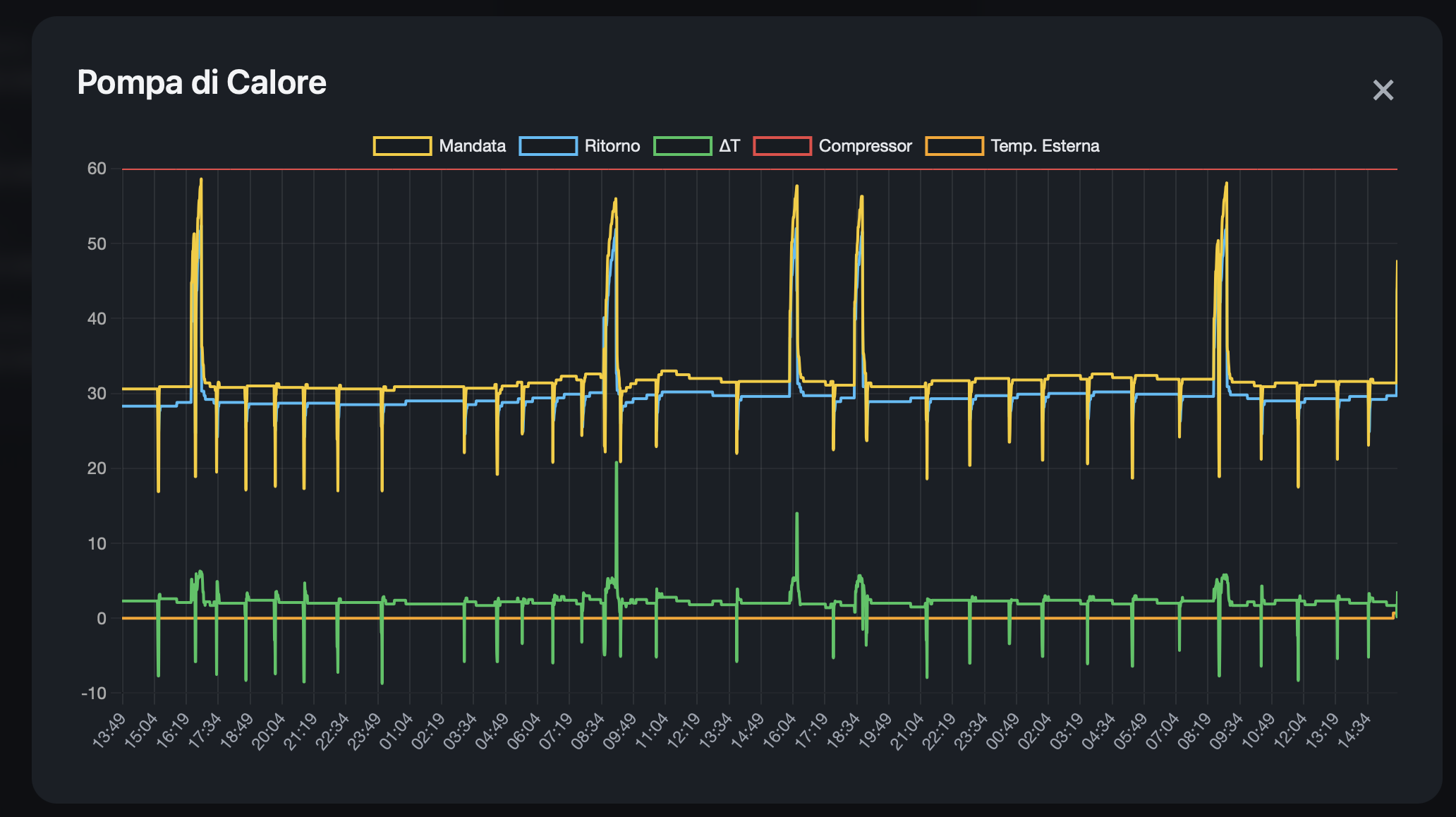Toggle the ΔT series label
Screen dimensions: 1456x817
pyautogui.click(x=729, y=146)
